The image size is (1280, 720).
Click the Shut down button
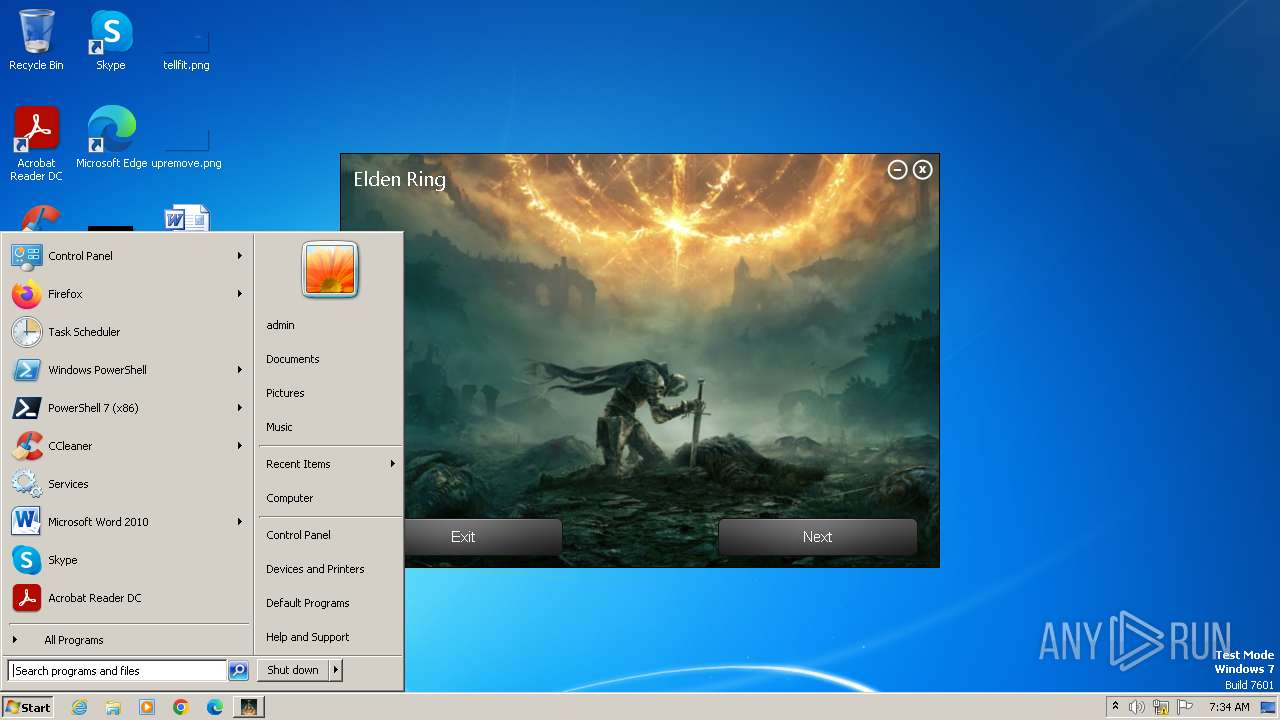coord(293,670)
